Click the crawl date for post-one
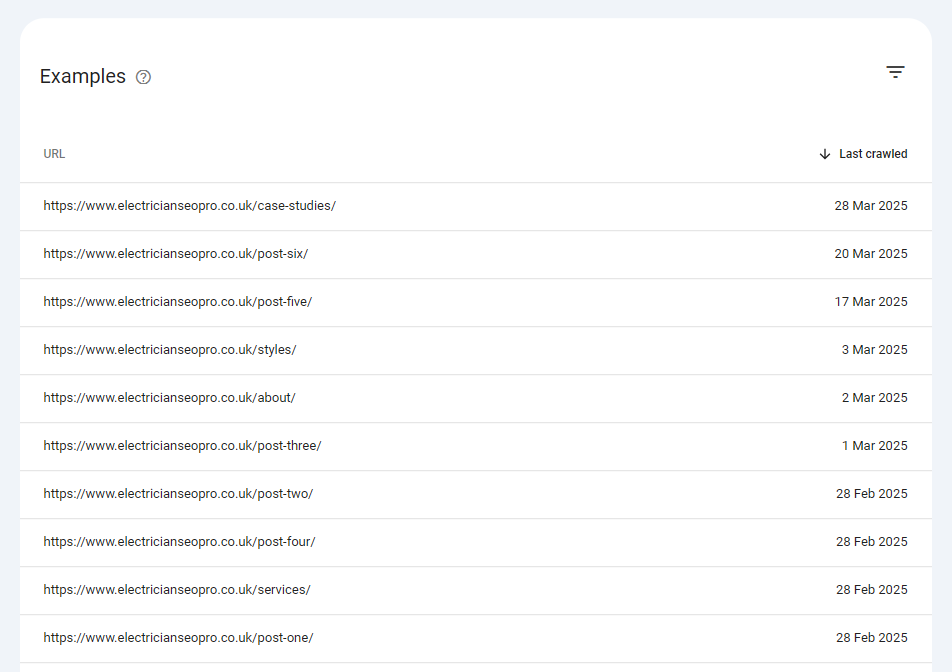952x672 pixels. (x=871, y=637)
